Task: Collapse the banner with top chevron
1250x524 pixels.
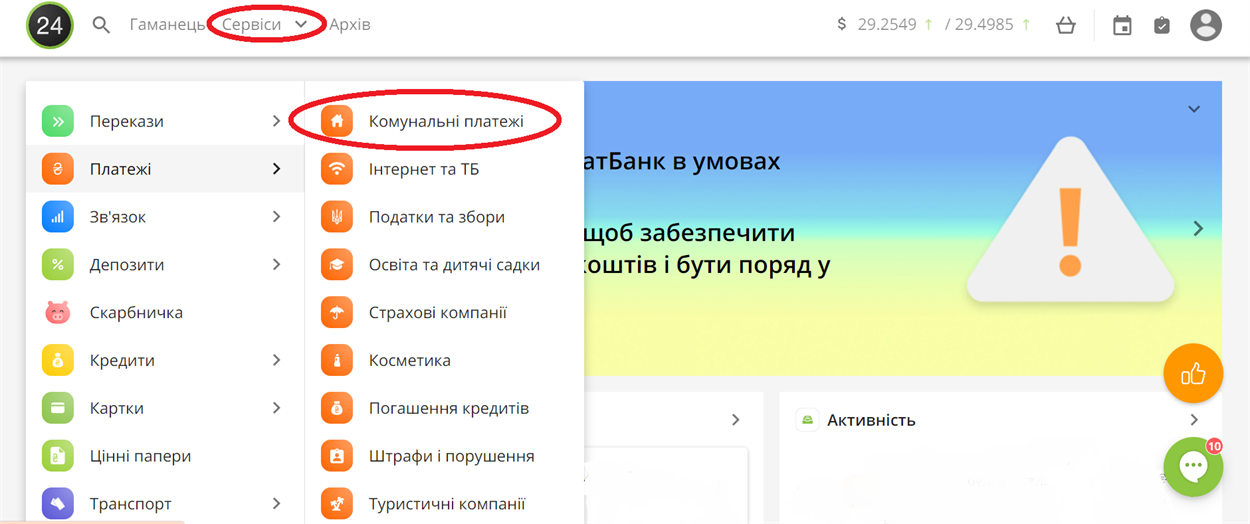Action: pyautogui.click(x=1194, y=109)
